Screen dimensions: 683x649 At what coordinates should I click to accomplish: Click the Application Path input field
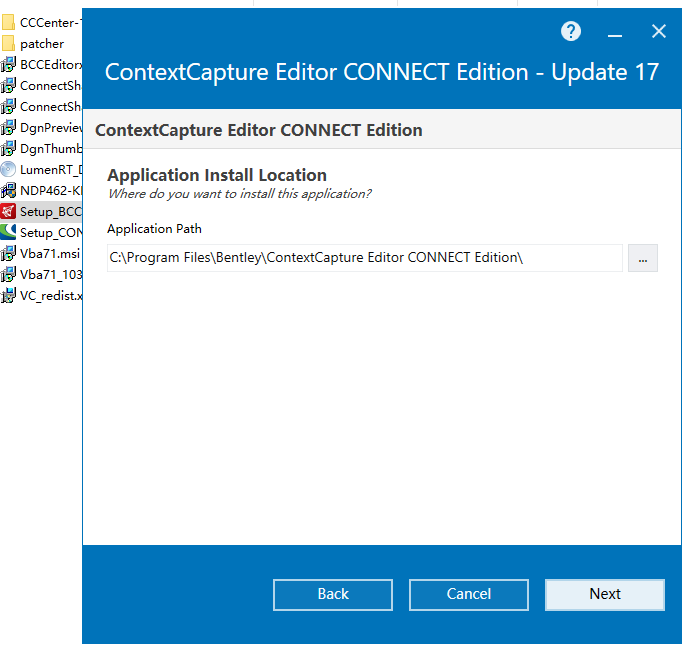click(365, 258)
